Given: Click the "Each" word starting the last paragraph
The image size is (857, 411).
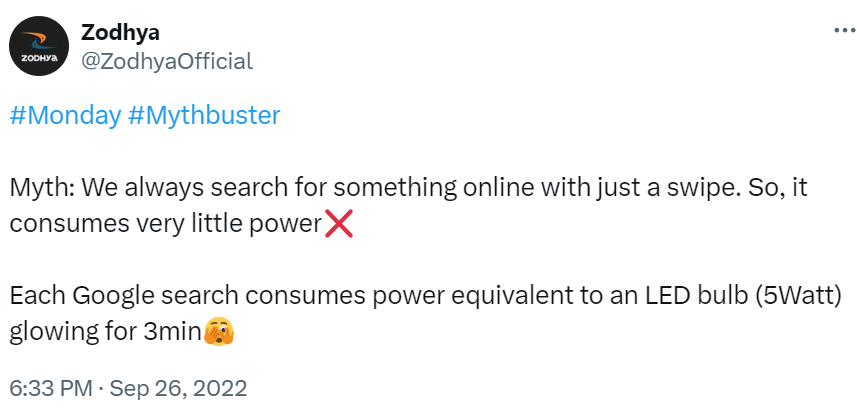Looking at the screenshot, I should point(37,296).
